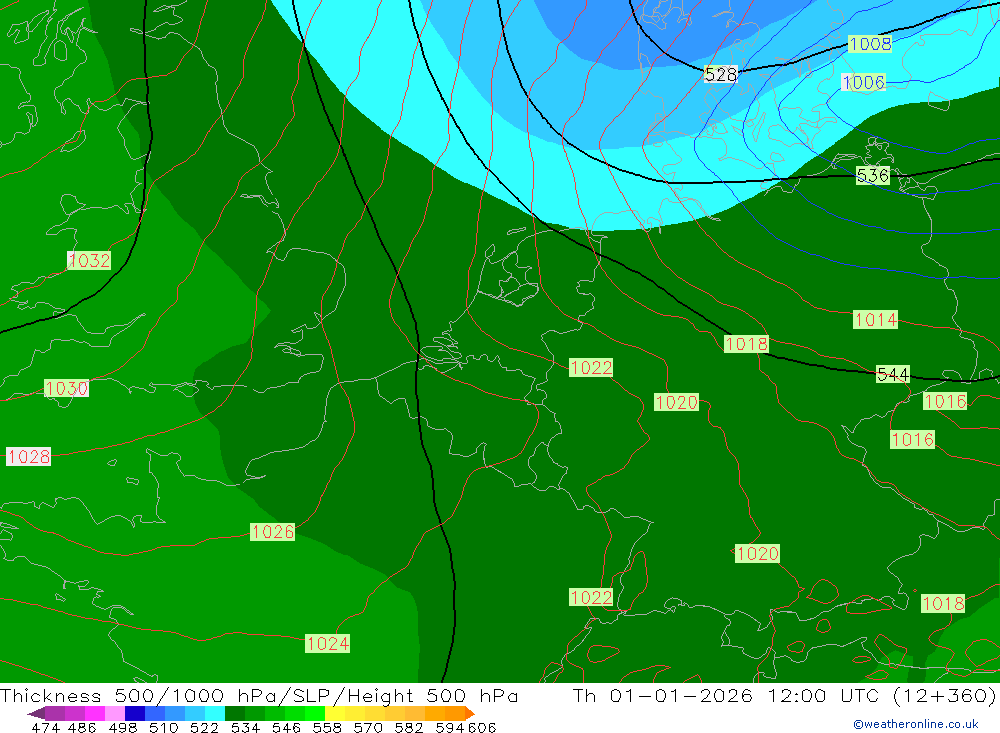Click the light pink legend swatch
Viewport: 1000px width, 733px height.
pos(113,713)
